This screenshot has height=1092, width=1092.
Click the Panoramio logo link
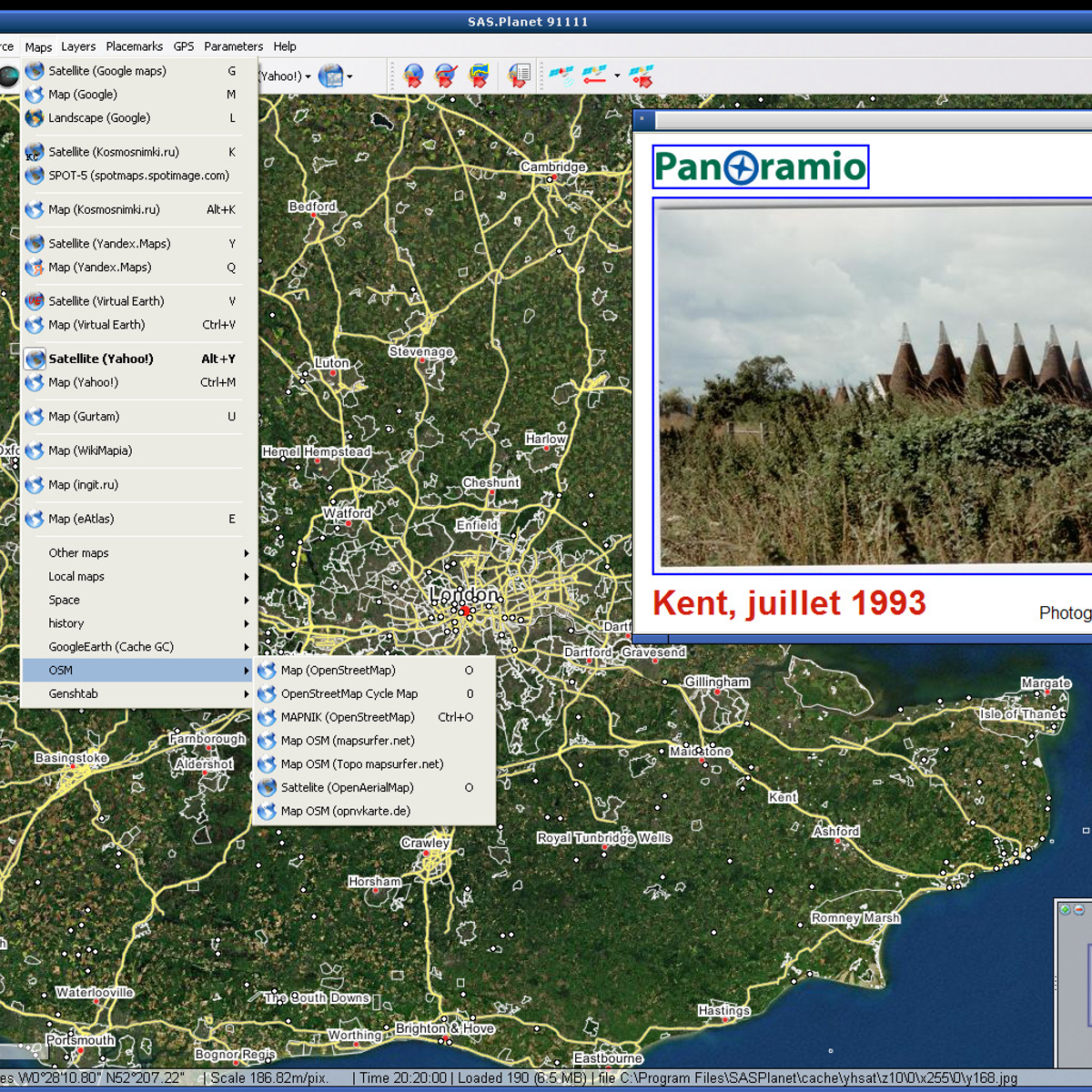pyautogui.click(x=761, y=167)
